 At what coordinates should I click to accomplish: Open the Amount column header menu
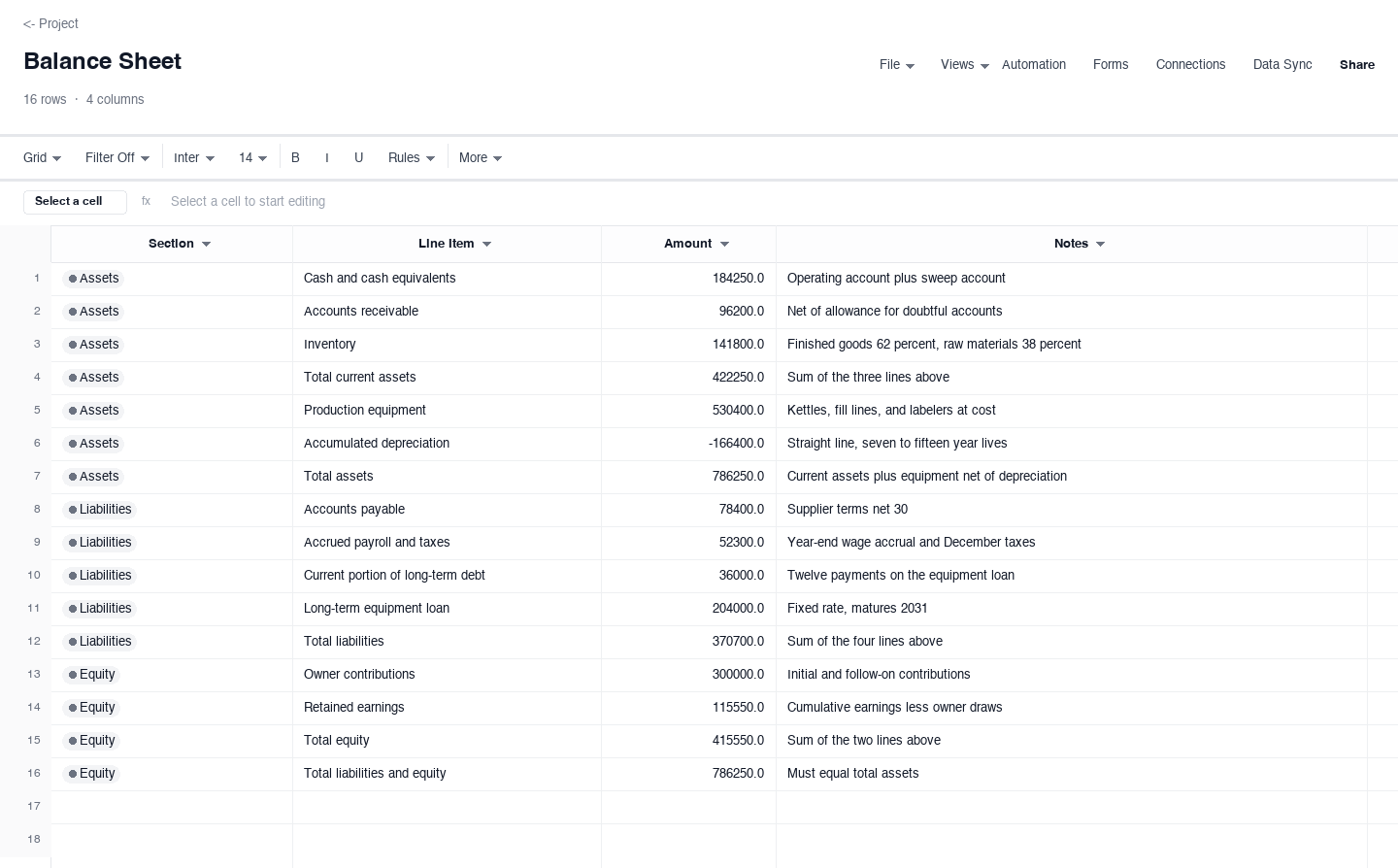pyautogui.click(x=724, y=244)
